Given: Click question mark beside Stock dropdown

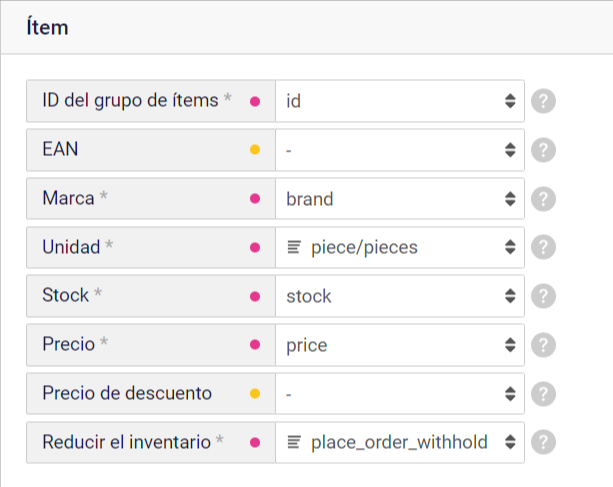Looking at the screenshot, I should coord(543,296).
